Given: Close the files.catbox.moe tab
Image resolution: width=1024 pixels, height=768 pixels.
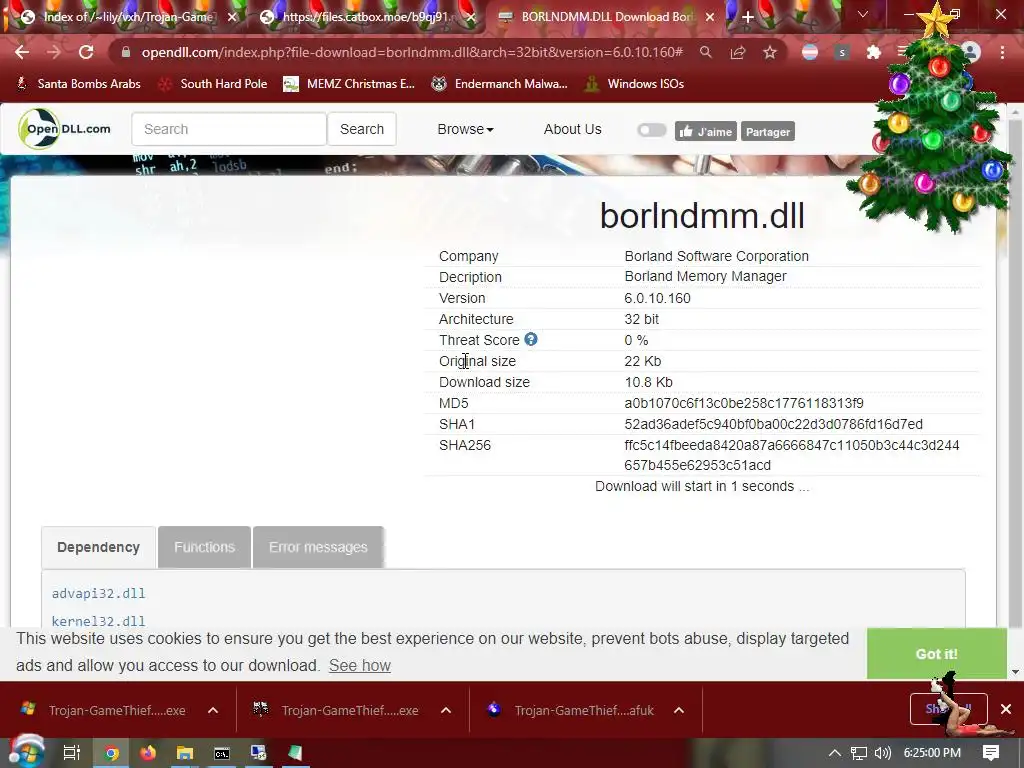Looking at the screenshot, I should (x=472, y=18).
